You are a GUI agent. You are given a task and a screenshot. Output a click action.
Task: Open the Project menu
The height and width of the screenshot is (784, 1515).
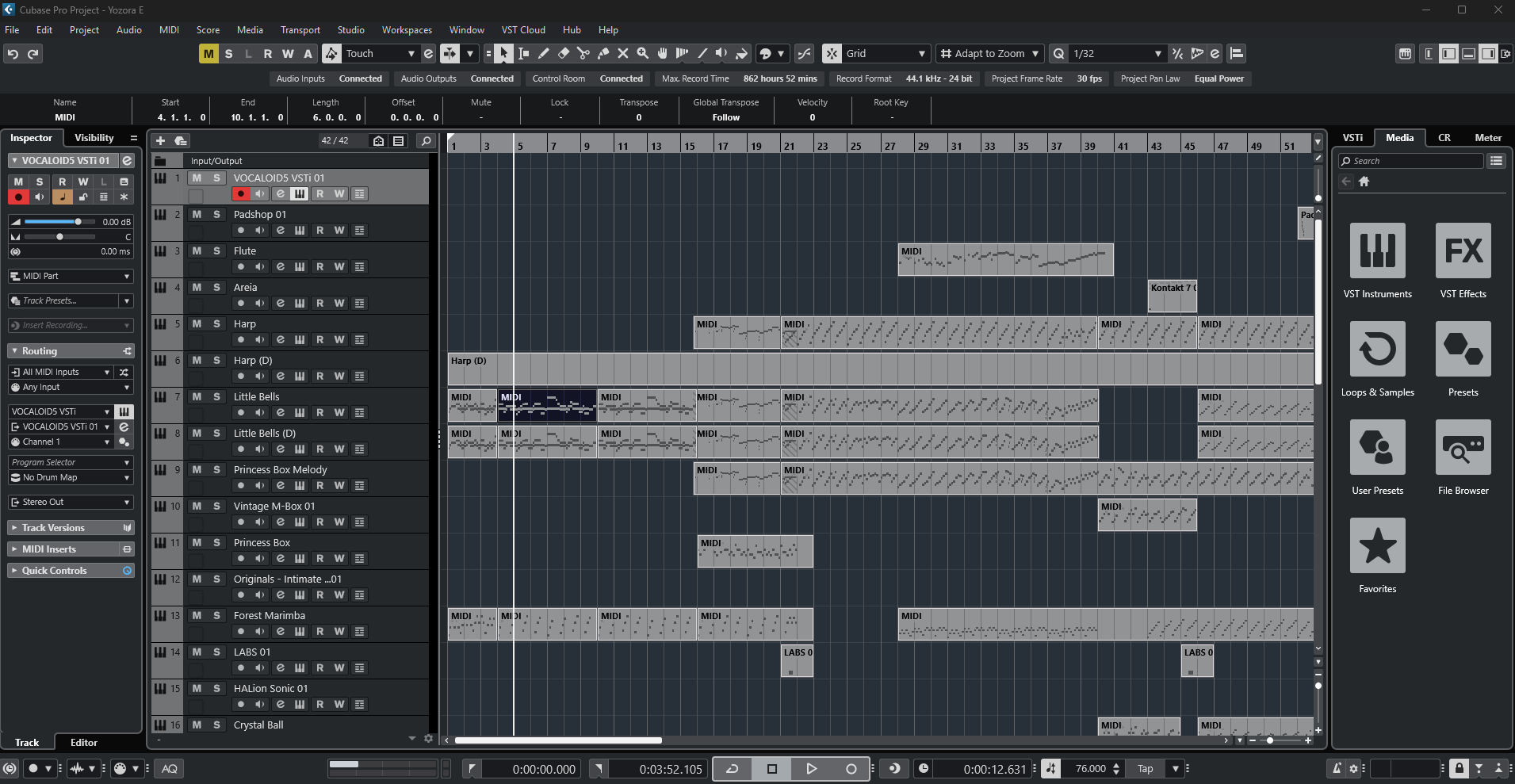84,30
